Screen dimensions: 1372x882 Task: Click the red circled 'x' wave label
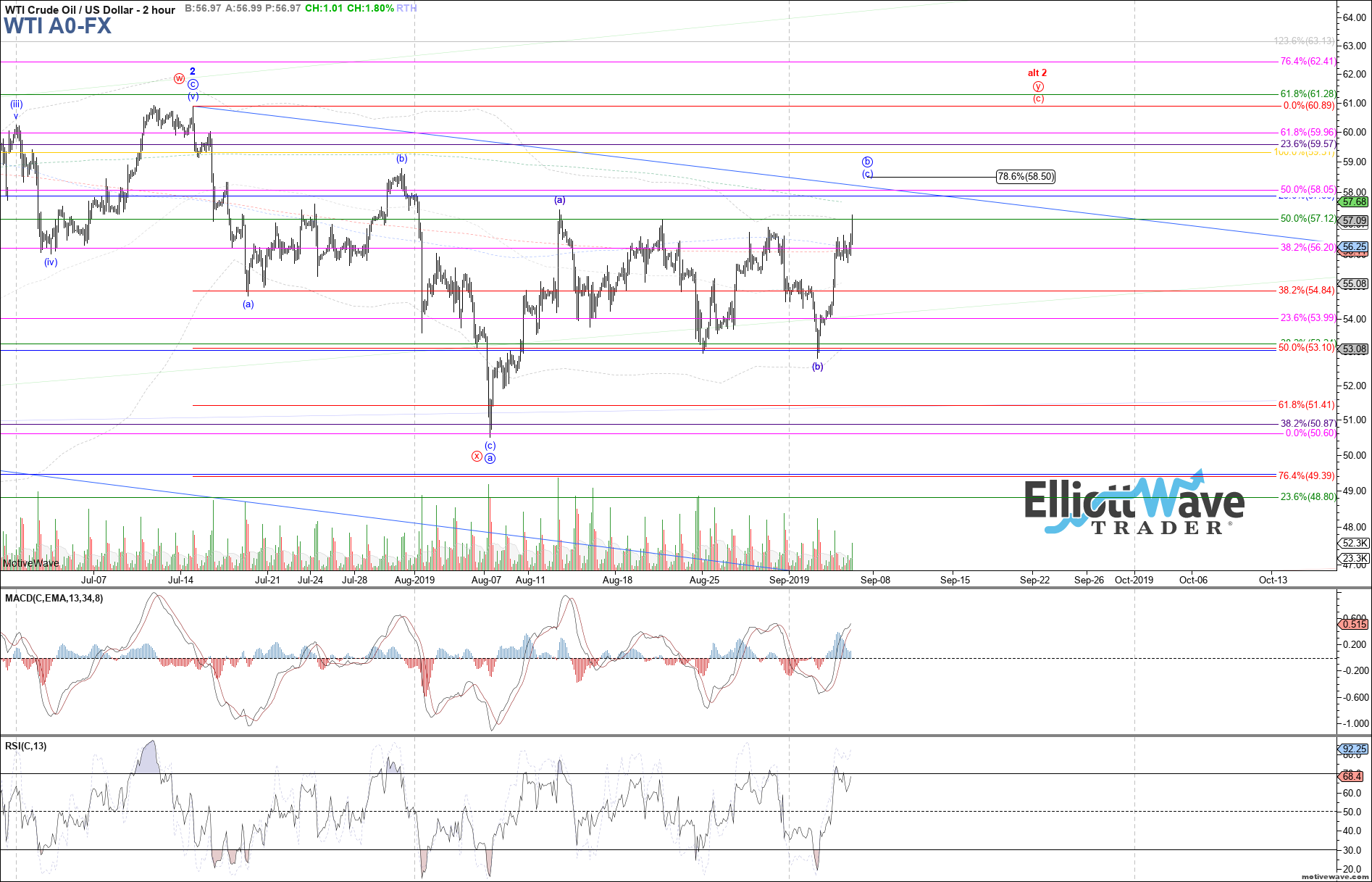coord(477,456)
